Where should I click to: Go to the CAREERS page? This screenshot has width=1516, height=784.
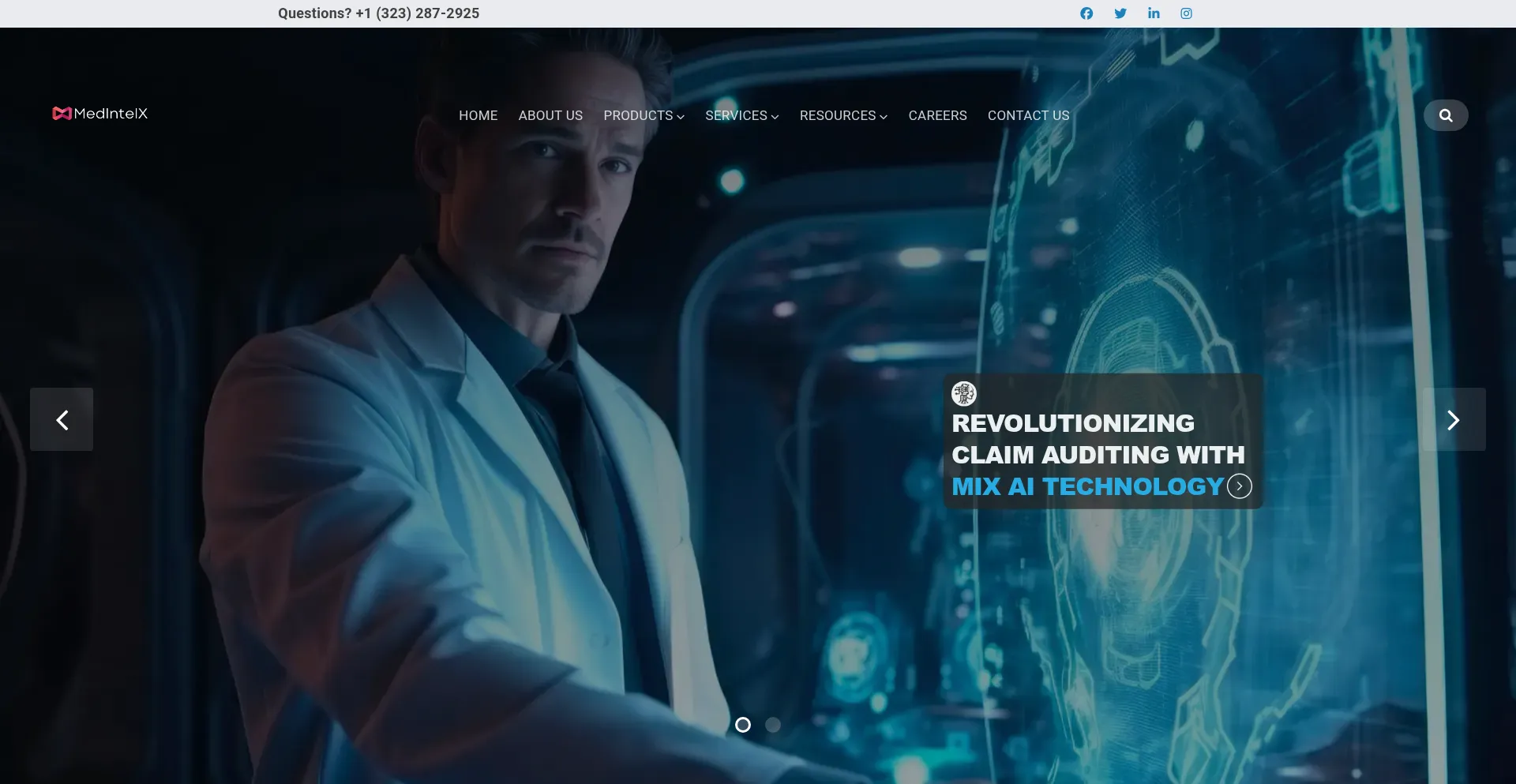coord(937,115)
